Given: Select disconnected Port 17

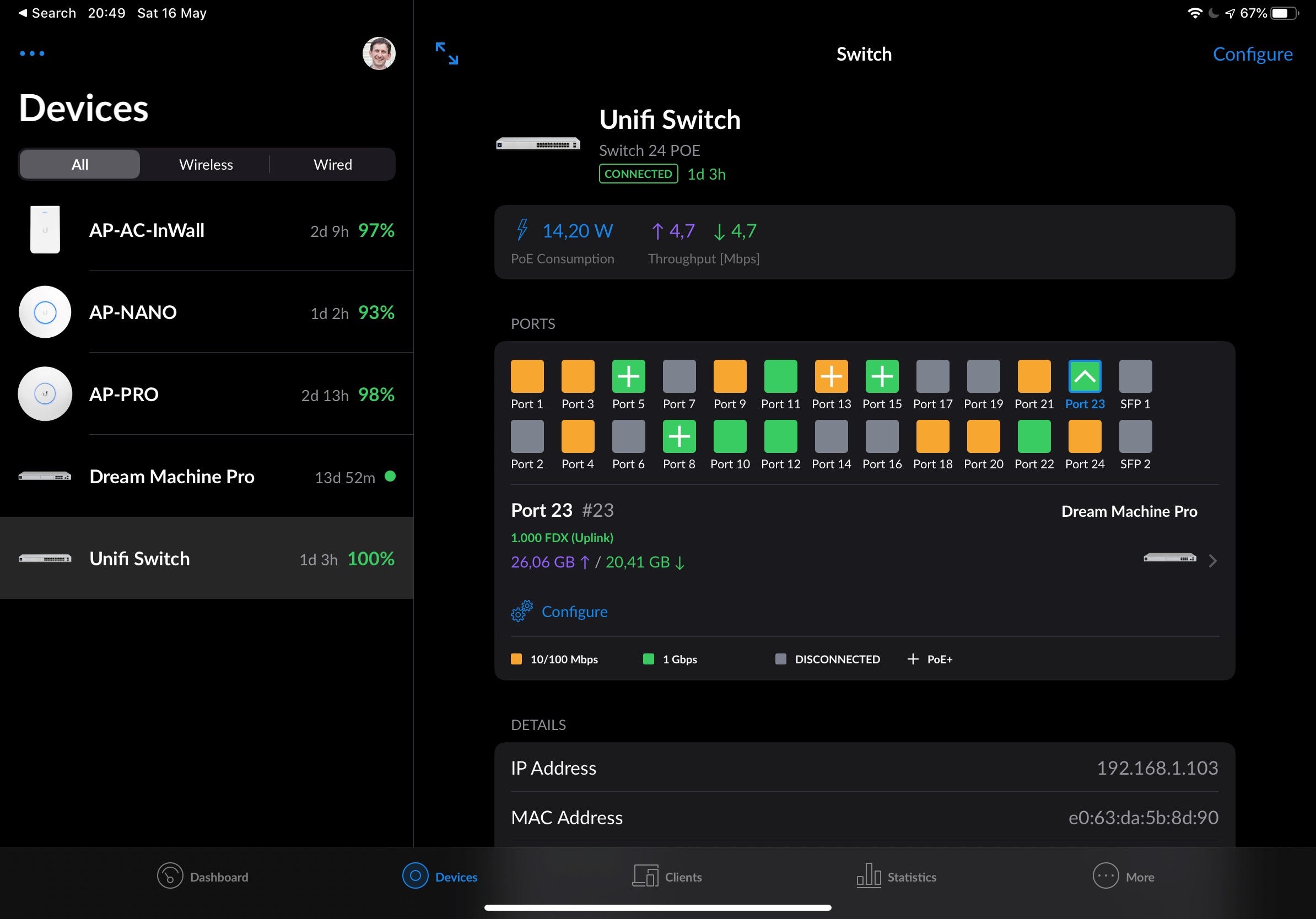Looking at the screenshot, I should 932,376.
